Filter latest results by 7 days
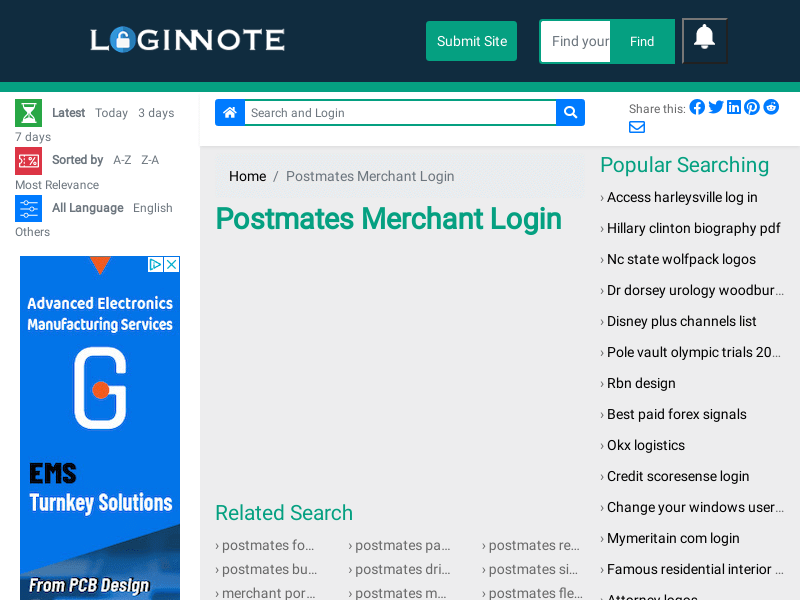This screenshot has width=800, height=600. 33,137
